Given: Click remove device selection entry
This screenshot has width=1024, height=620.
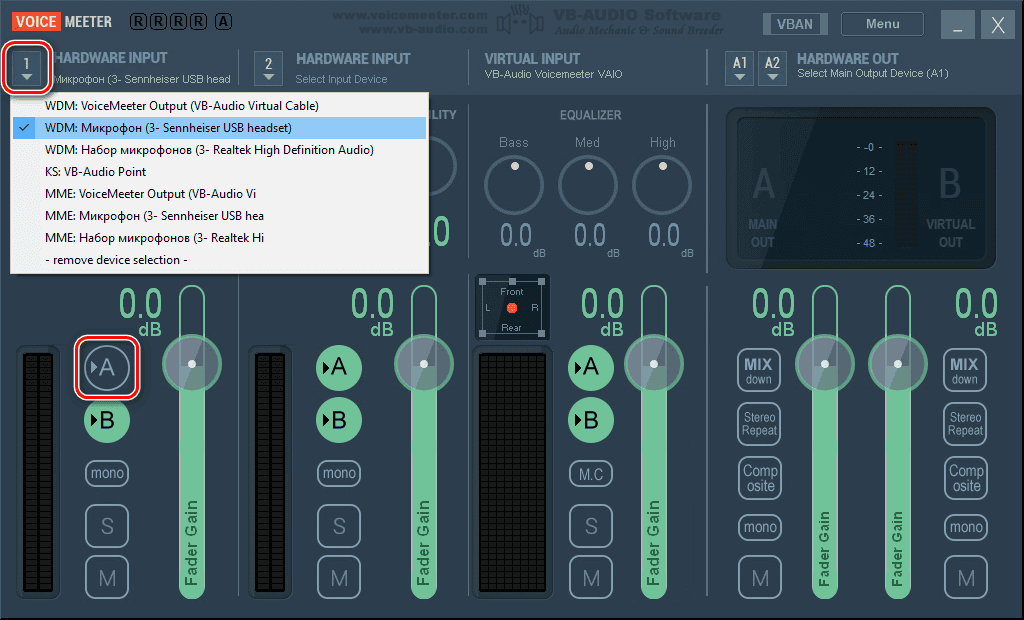Looking at the screenshot, I should pyautogui.click(x=219, y=260).
